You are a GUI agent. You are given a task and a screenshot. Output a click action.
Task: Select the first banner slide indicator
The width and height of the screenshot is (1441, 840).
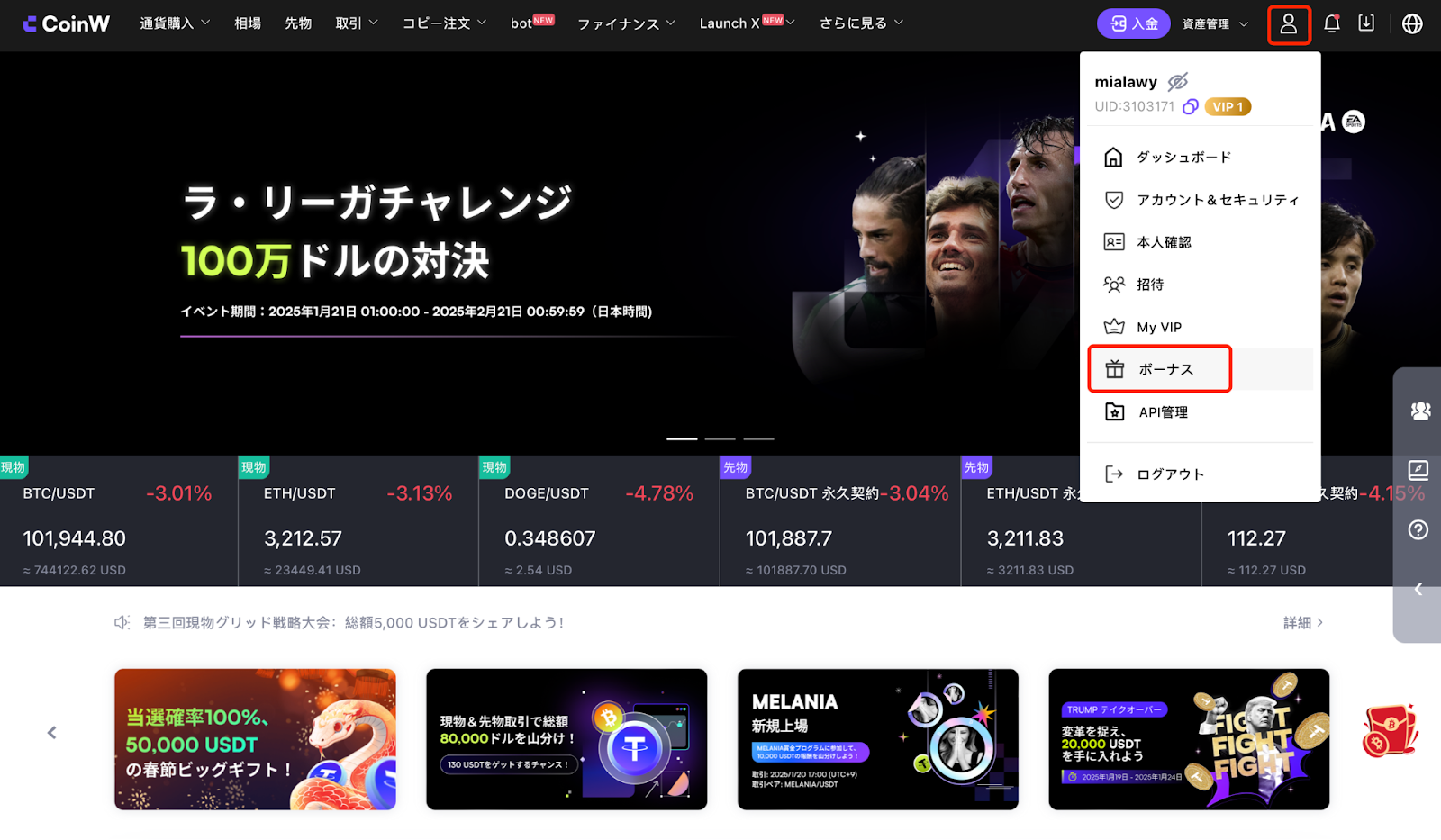682,438
